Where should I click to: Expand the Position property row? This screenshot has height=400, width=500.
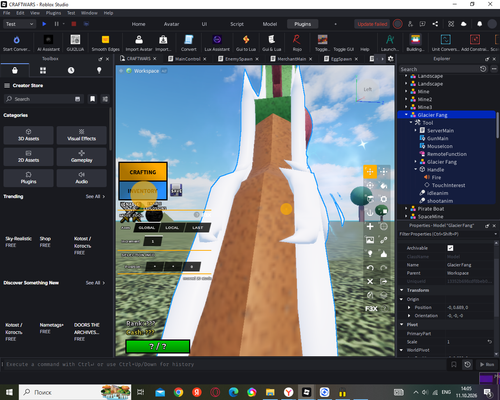[409, 307]
